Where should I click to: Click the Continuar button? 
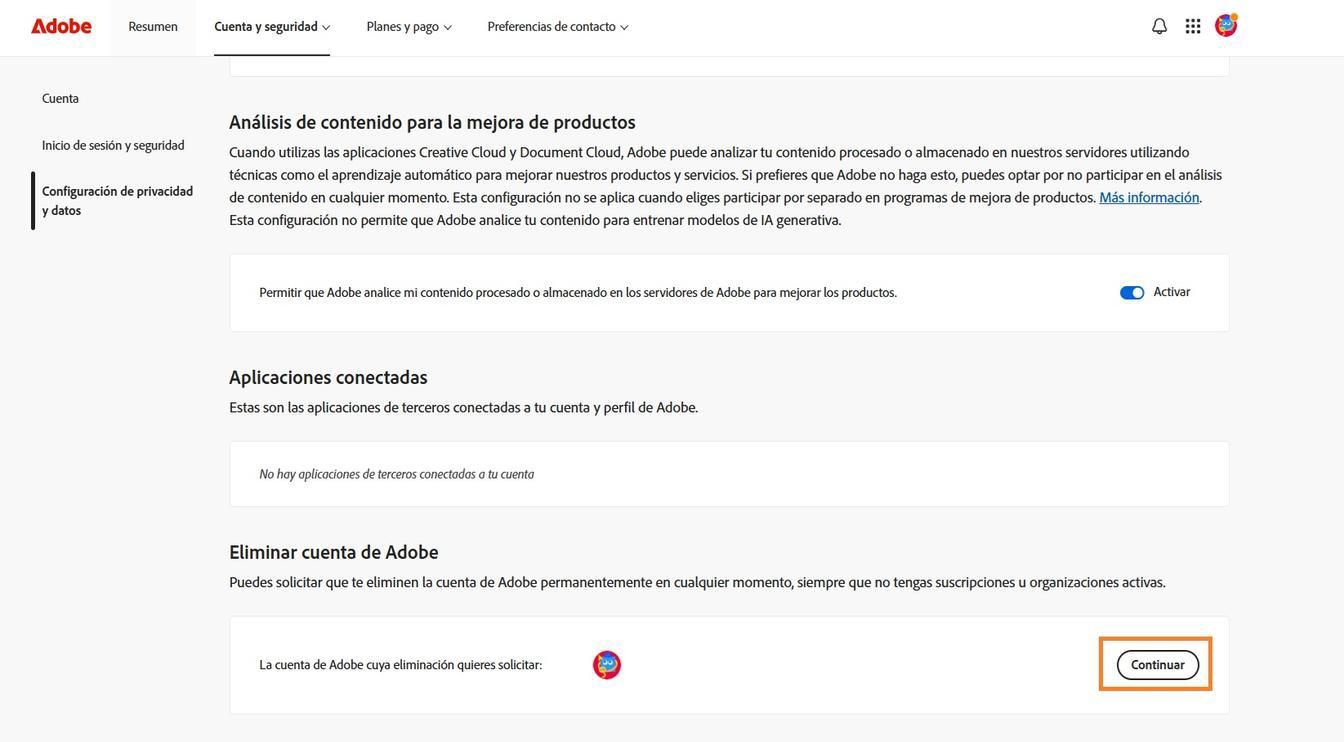(x=1158, y=665)
